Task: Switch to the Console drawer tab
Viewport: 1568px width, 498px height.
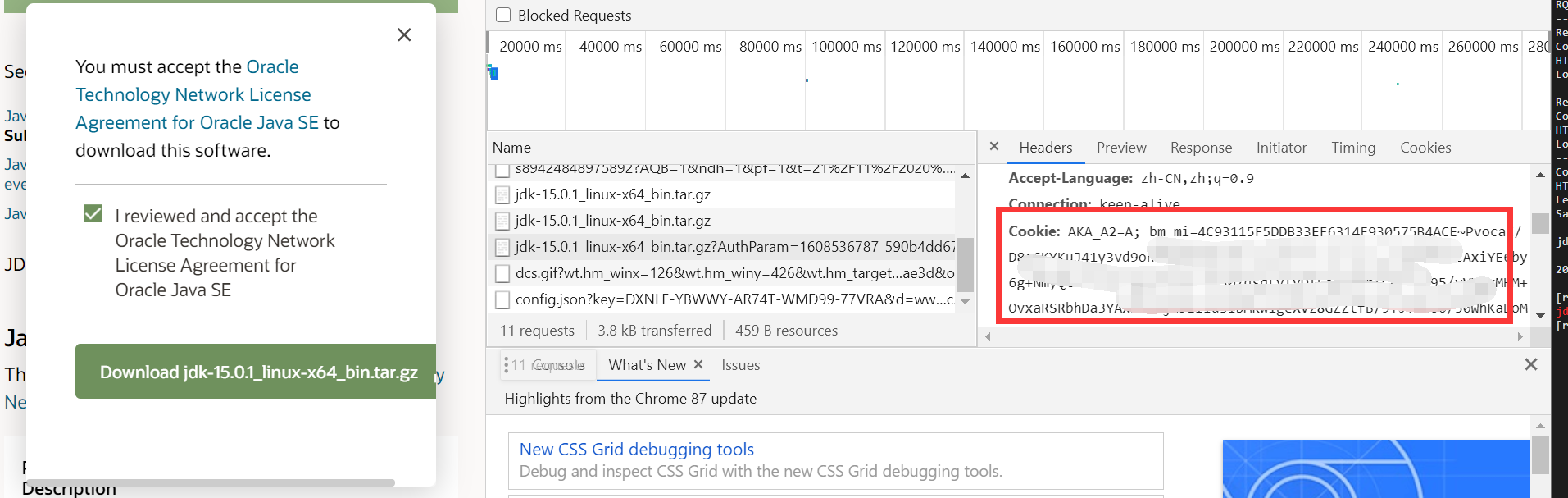Action: coord(558,365)
